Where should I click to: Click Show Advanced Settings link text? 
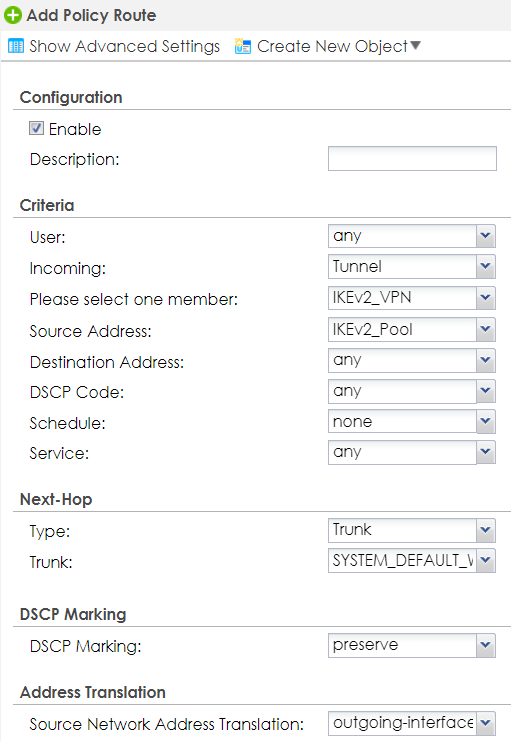125,46
